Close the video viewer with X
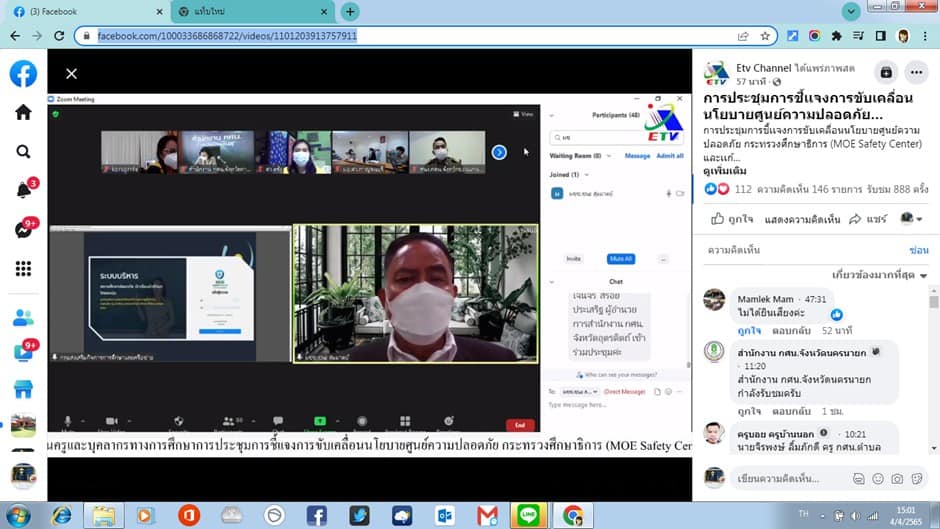 click(71, 73)
